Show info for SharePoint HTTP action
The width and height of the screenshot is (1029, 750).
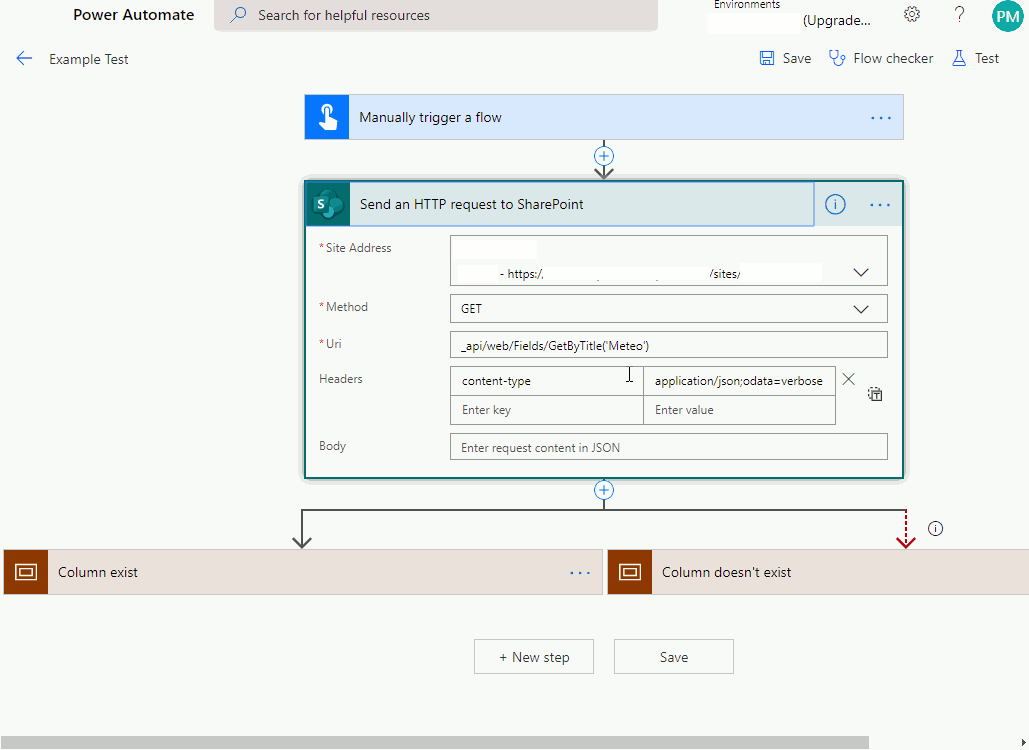point(835,204)
